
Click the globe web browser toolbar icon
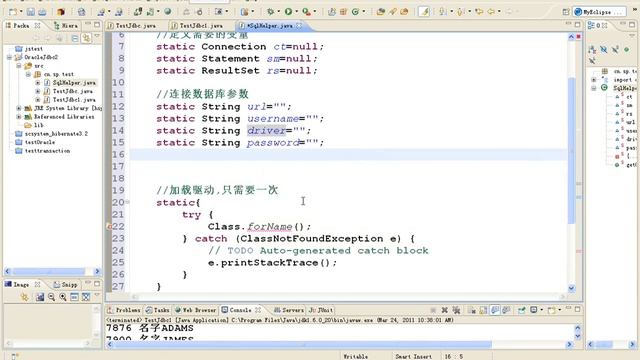click(x=168, y=12)
